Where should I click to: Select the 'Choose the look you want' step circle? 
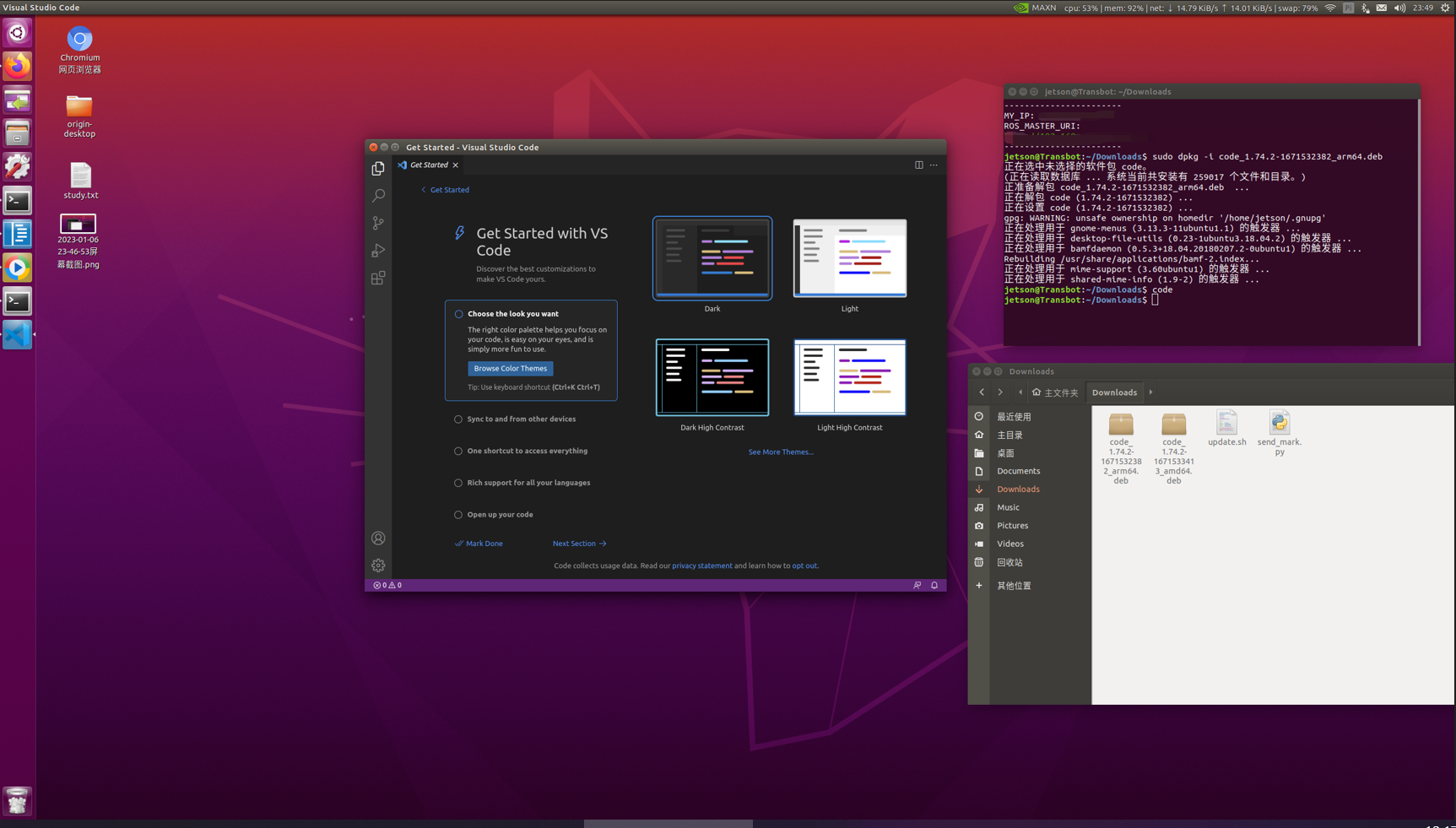(x=458, y=313)
